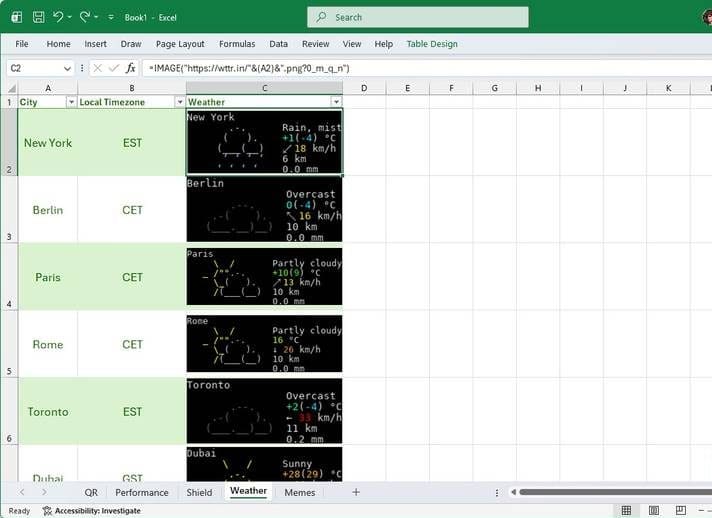This screenshot has height=518, width=712.
Task: Open the Page Layout tab
Action: (x=180, y=44)
